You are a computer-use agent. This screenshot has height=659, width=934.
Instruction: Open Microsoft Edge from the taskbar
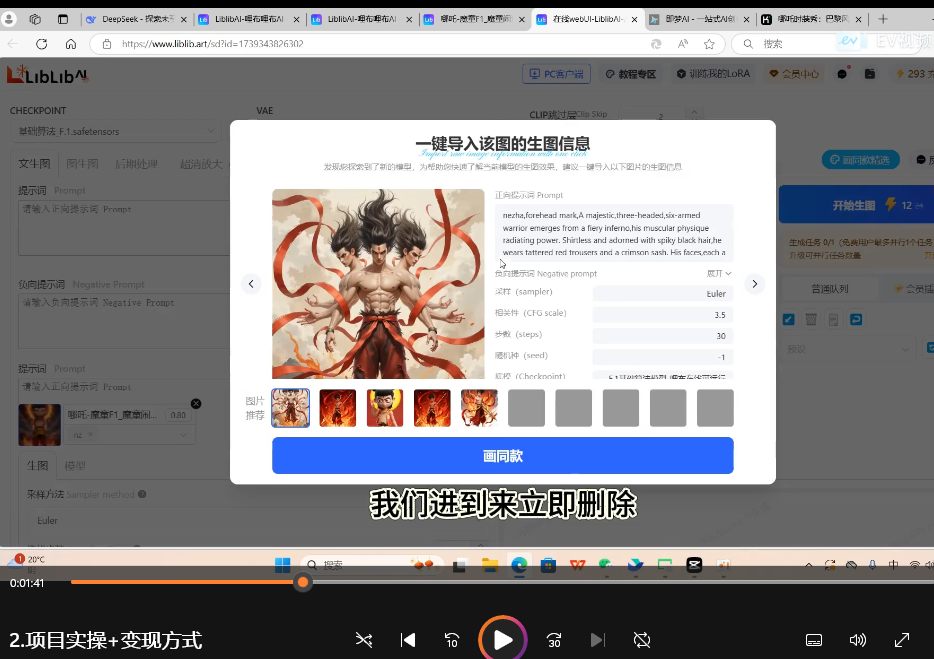(x=519, y=565)
